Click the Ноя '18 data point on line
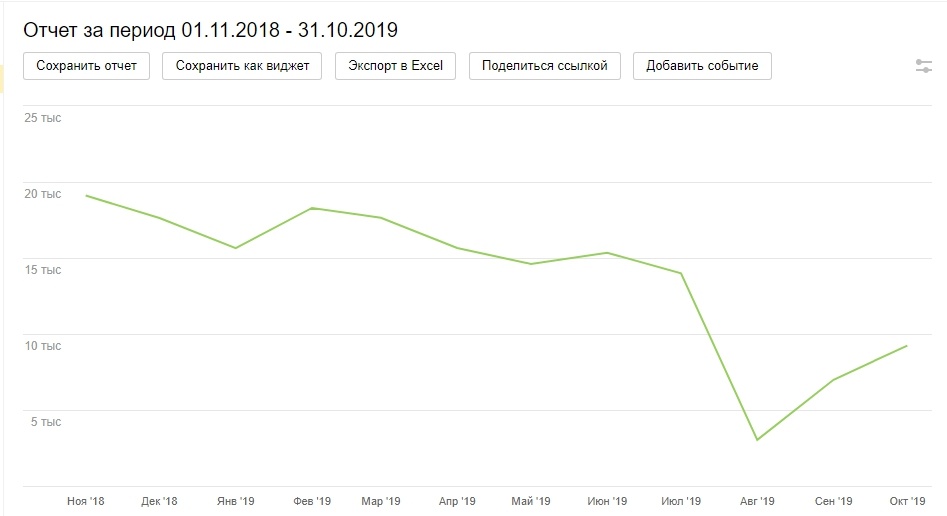Image resolution: width=947 pixels, height=516 pixels. [x=86, y=195]
